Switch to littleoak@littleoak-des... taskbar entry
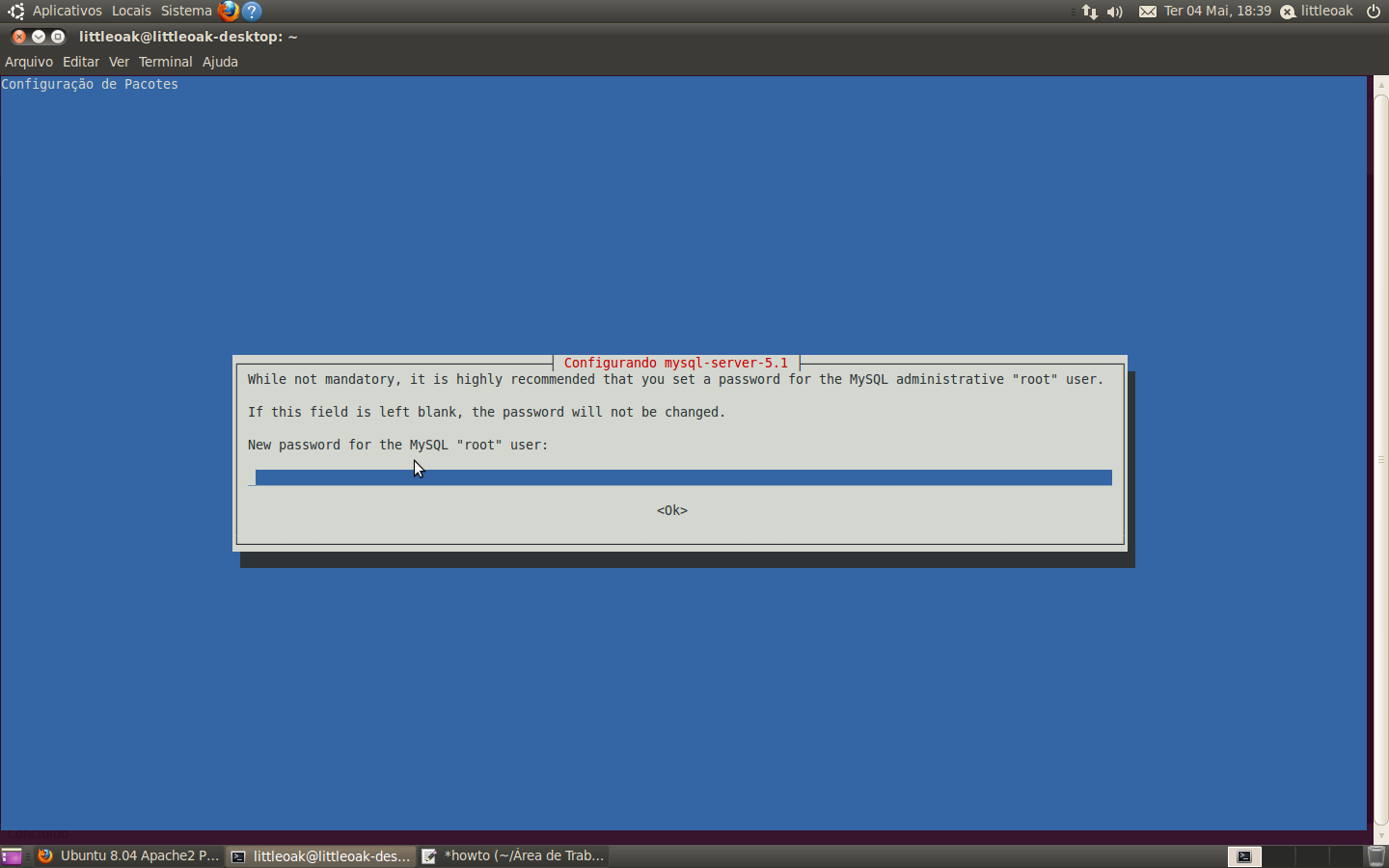Viewport: 1389px width, 868px height. pos(320,855)
